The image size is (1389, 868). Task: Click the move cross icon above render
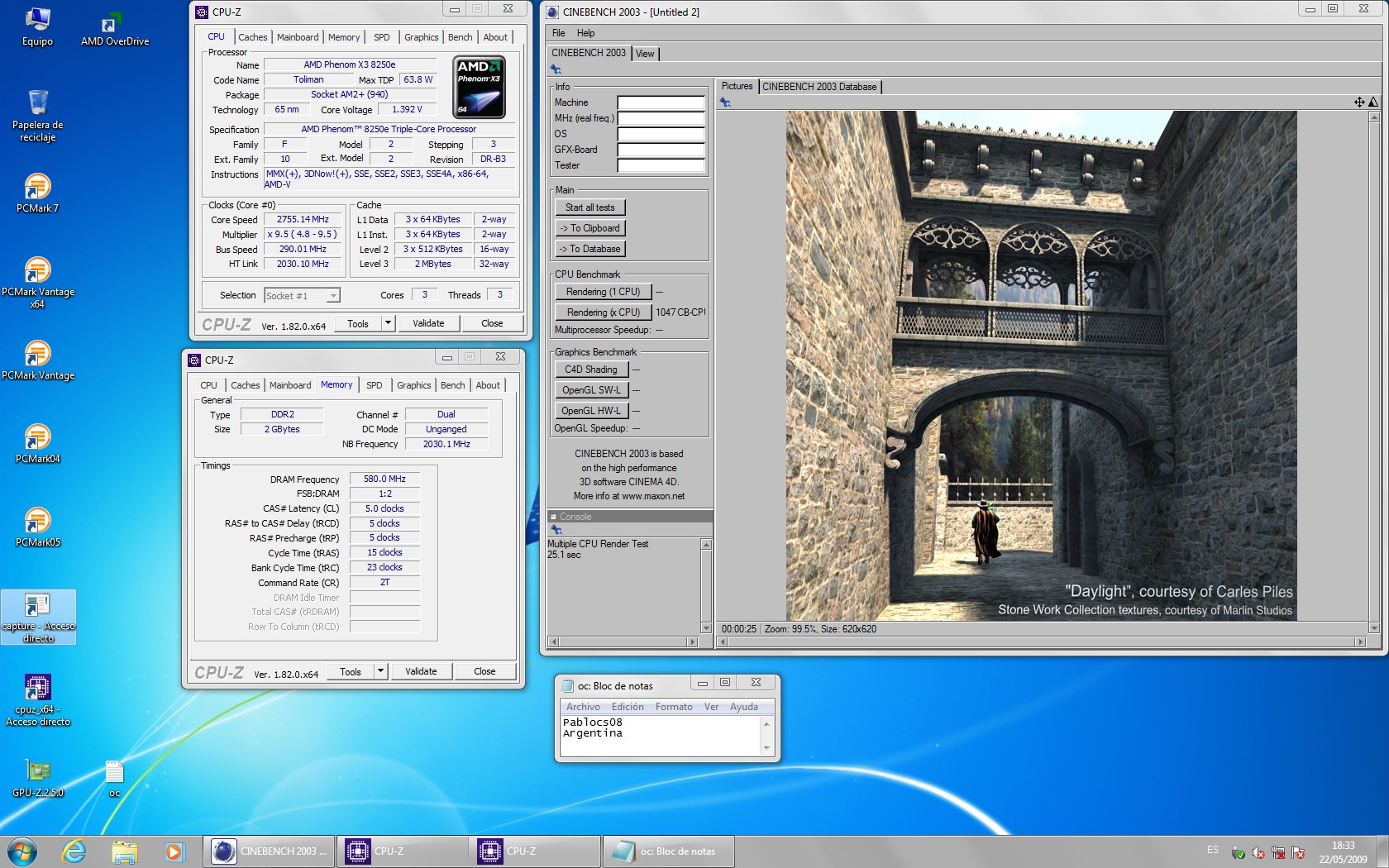pyautogui.click(x=1358, y=102)
